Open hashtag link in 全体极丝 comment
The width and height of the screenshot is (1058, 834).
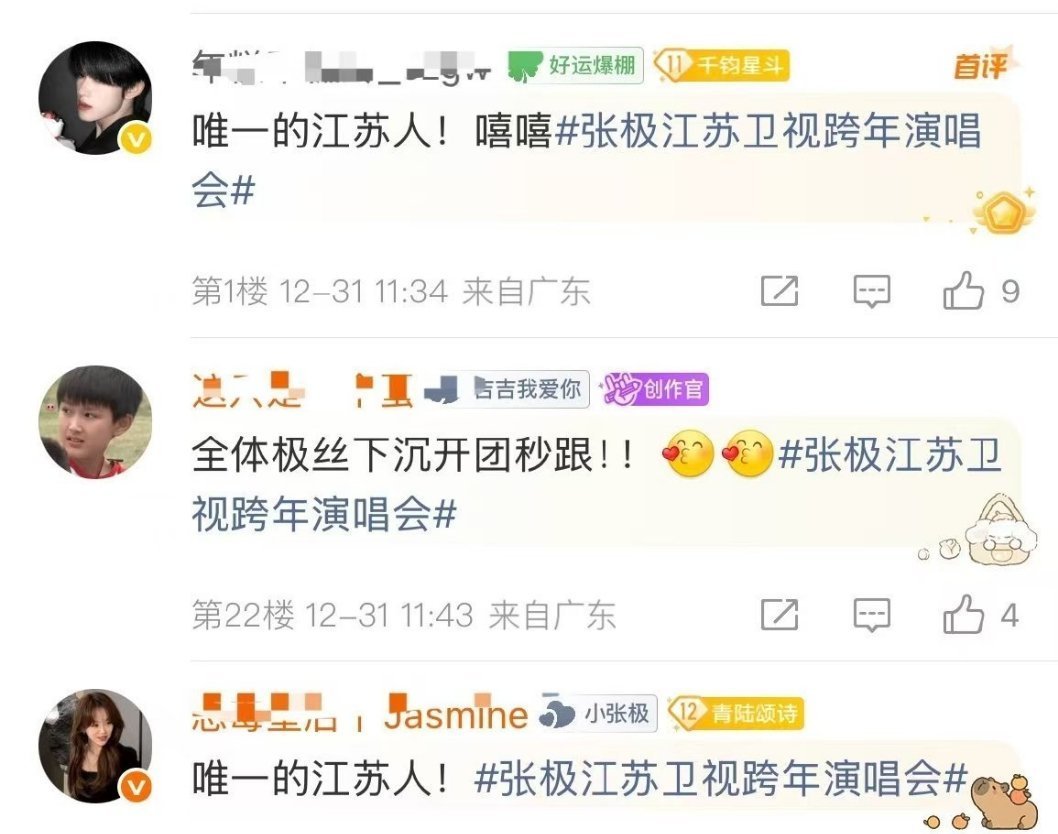(x=596, y=484)
